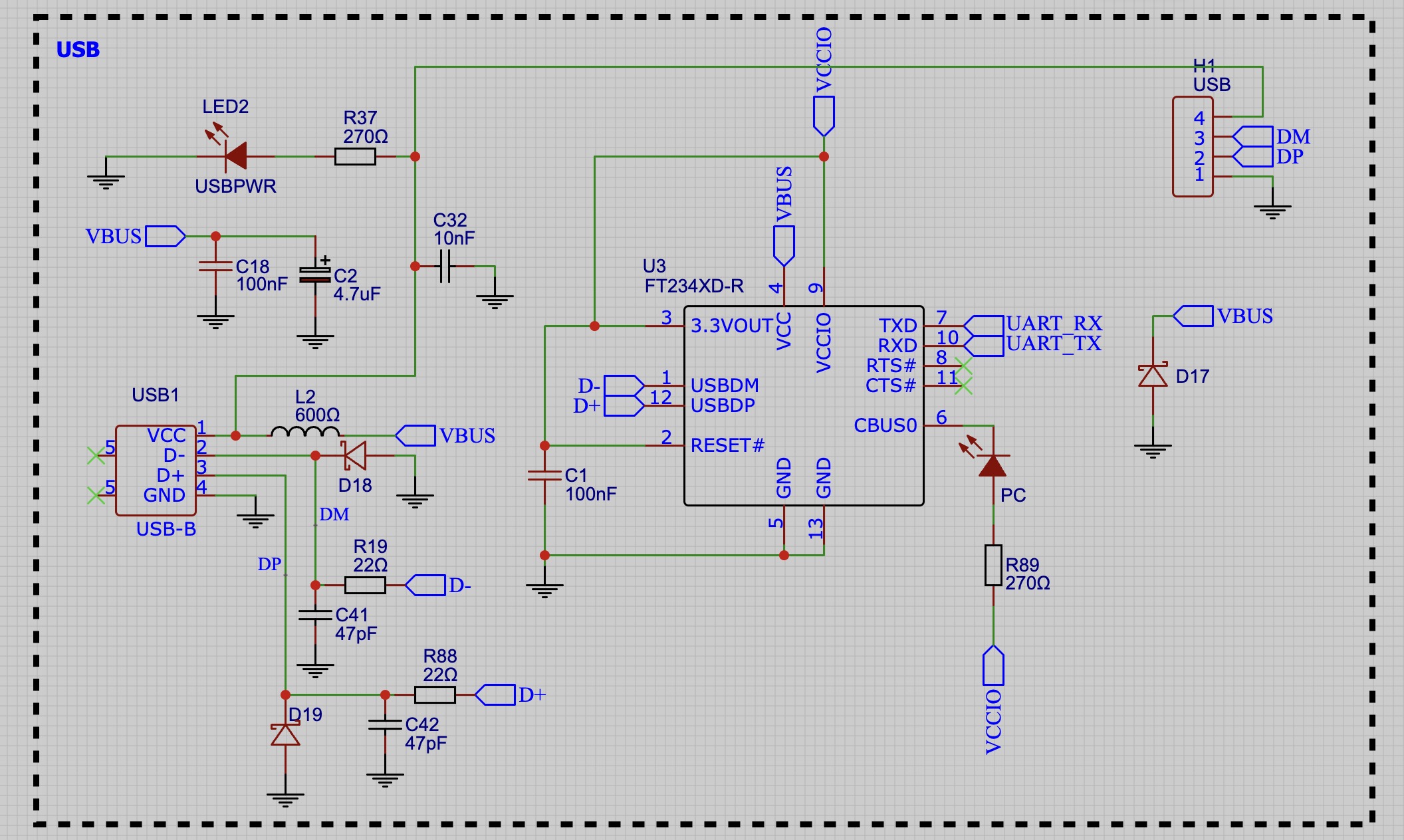Select the U3 FT234XD-R chip body

coord(804,406)
